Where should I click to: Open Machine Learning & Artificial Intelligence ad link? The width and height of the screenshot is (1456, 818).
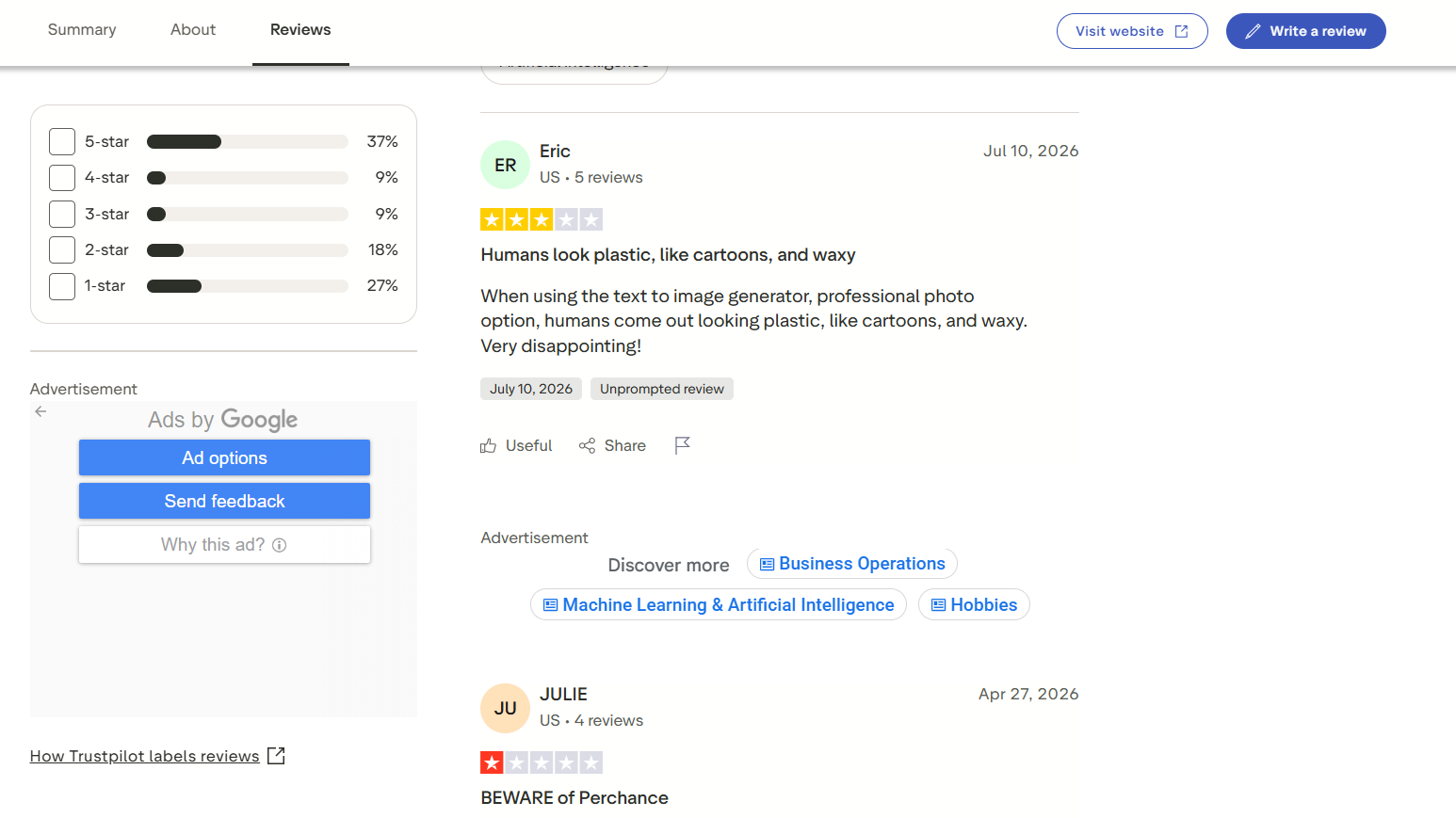point(719,605)
